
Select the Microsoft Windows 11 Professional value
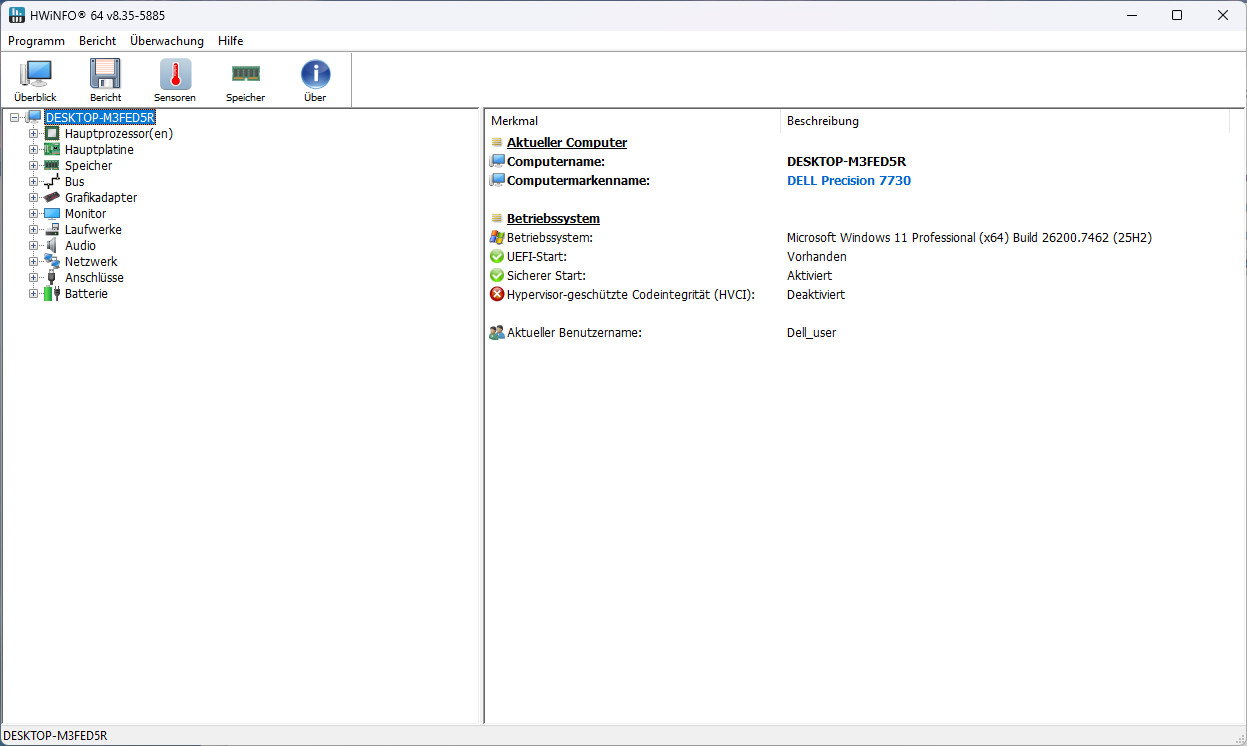[970, 238]
